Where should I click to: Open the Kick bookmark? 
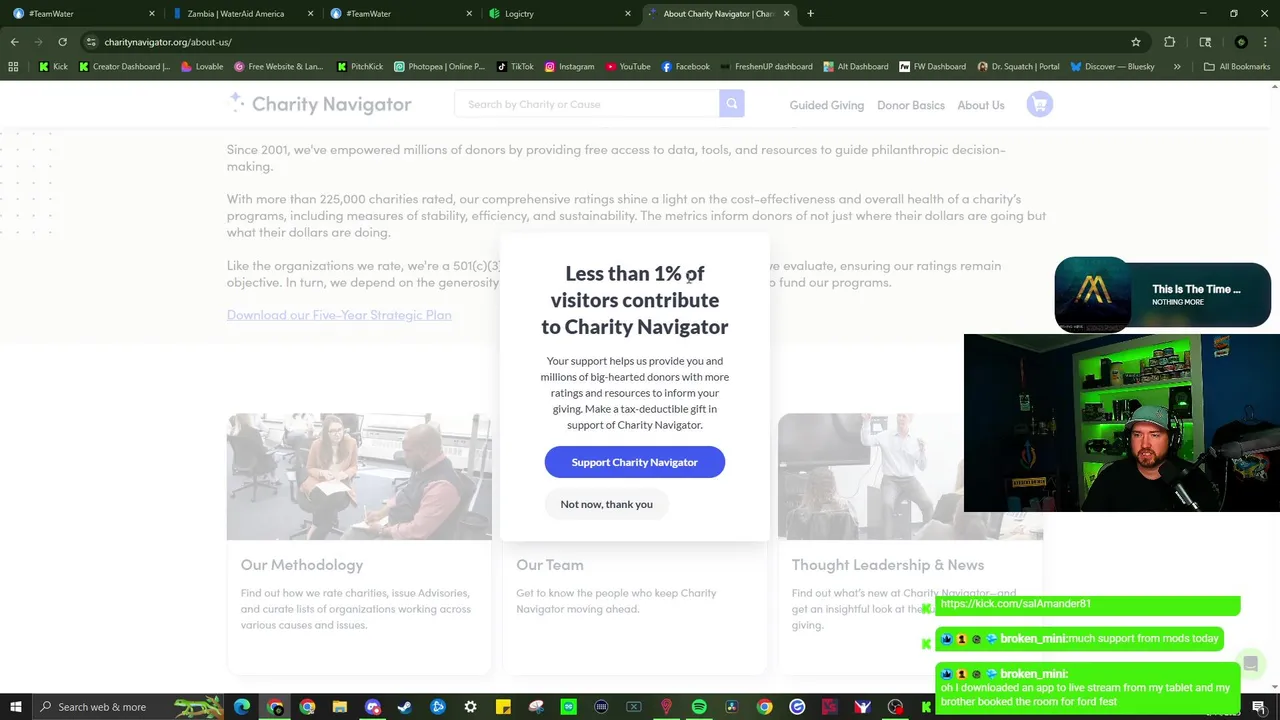click(53, 67)
